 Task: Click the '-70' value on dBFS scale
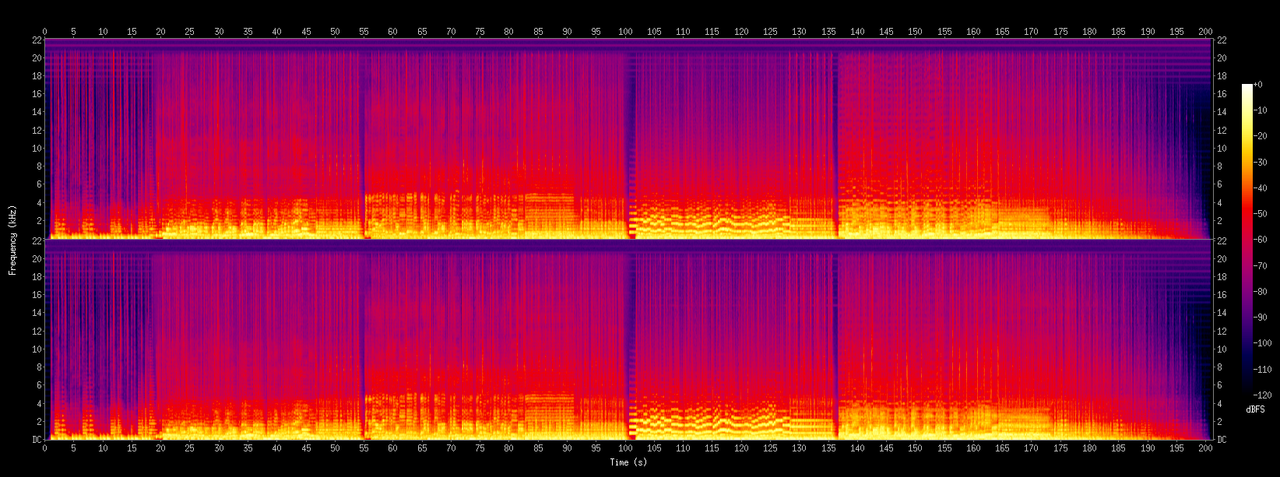pos(1260,267)
